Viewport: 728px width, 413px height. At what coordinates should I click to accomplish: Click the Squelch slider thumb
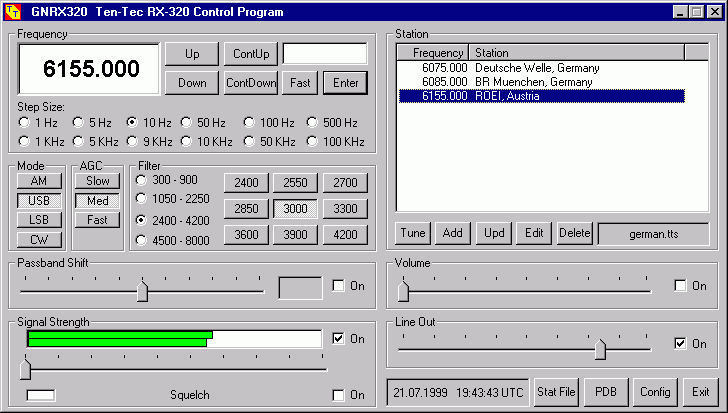[26, 369]
